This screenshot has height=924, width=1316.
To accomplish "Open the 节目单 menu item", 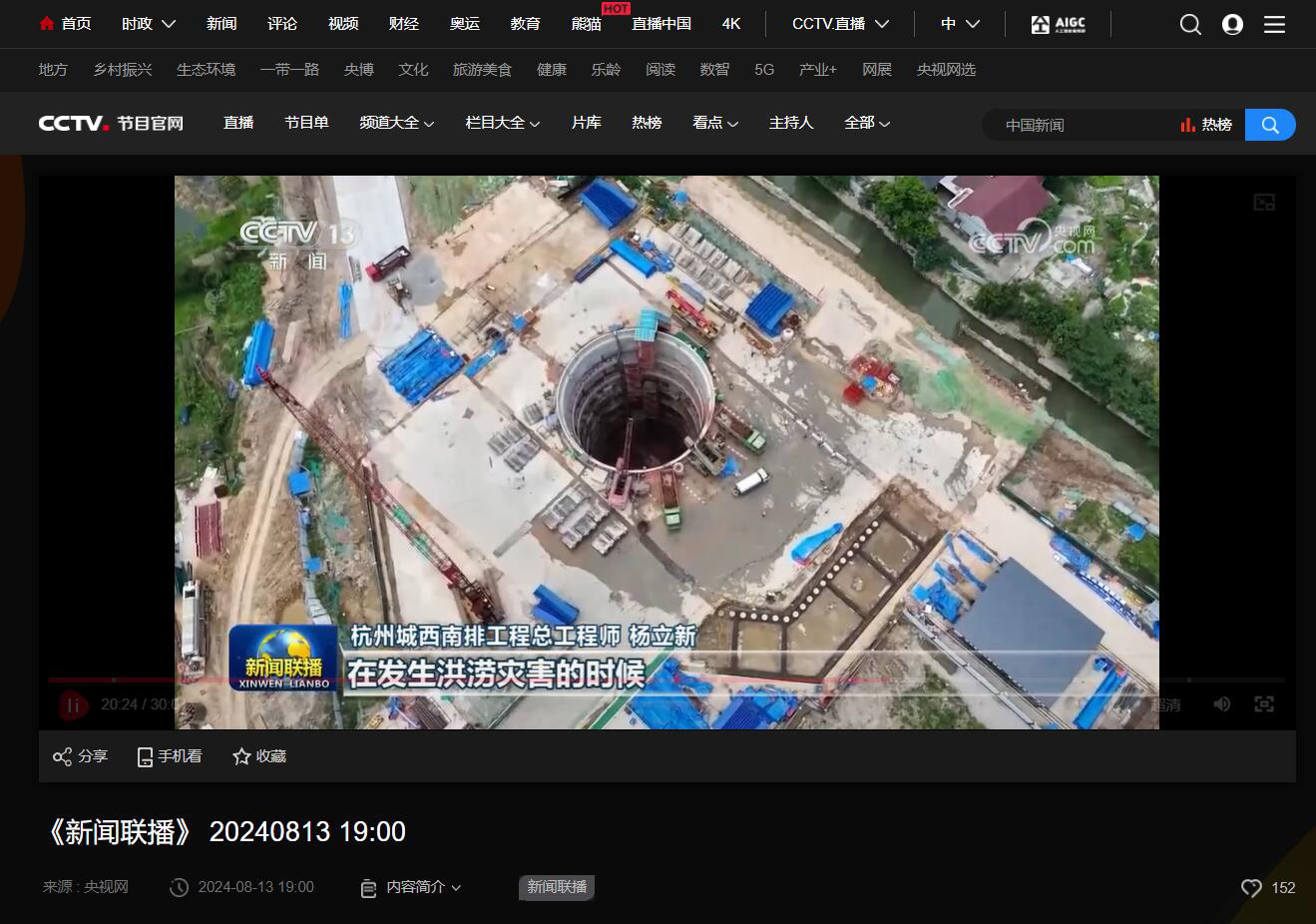I will tap(306, 123).
